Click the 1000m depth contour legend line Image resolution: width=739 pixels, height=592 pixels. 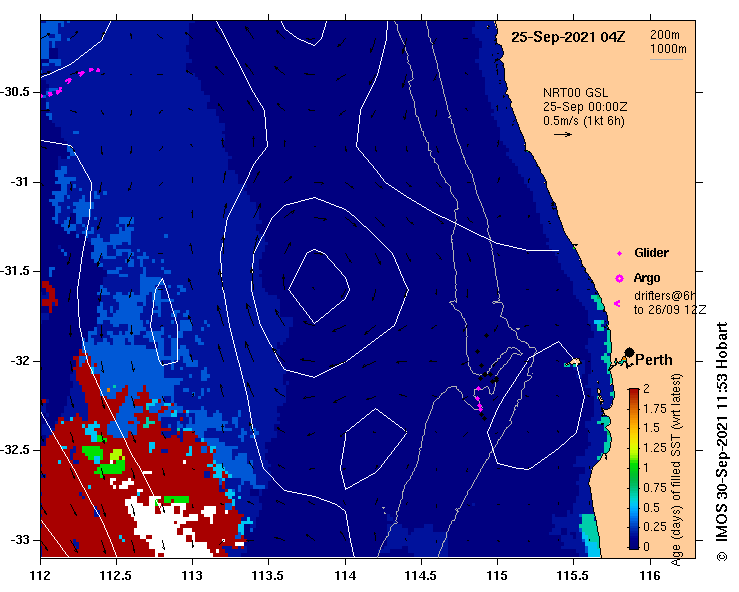click(666, 59)
